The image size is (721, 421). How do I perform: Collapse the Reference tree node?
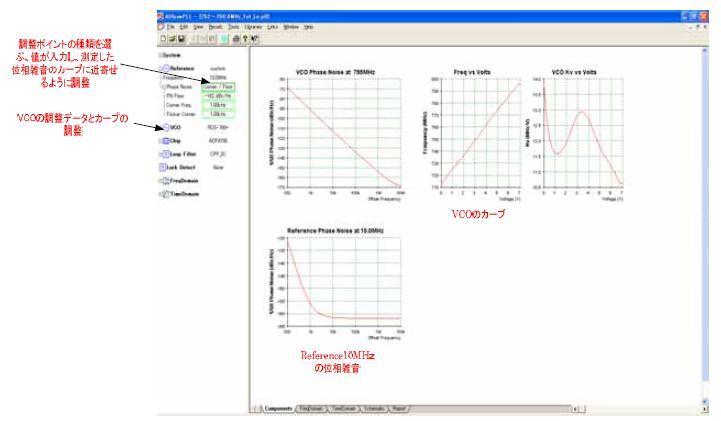pyautogui.click(x=162, y=68)
